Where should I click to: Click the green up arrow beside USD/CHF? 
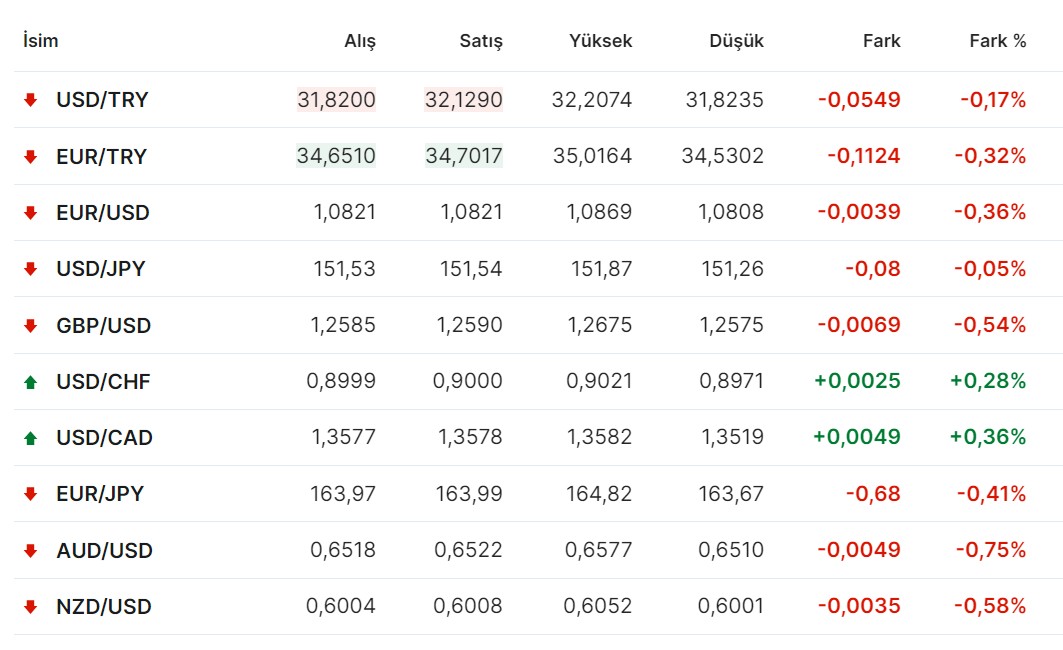(30, 382)
